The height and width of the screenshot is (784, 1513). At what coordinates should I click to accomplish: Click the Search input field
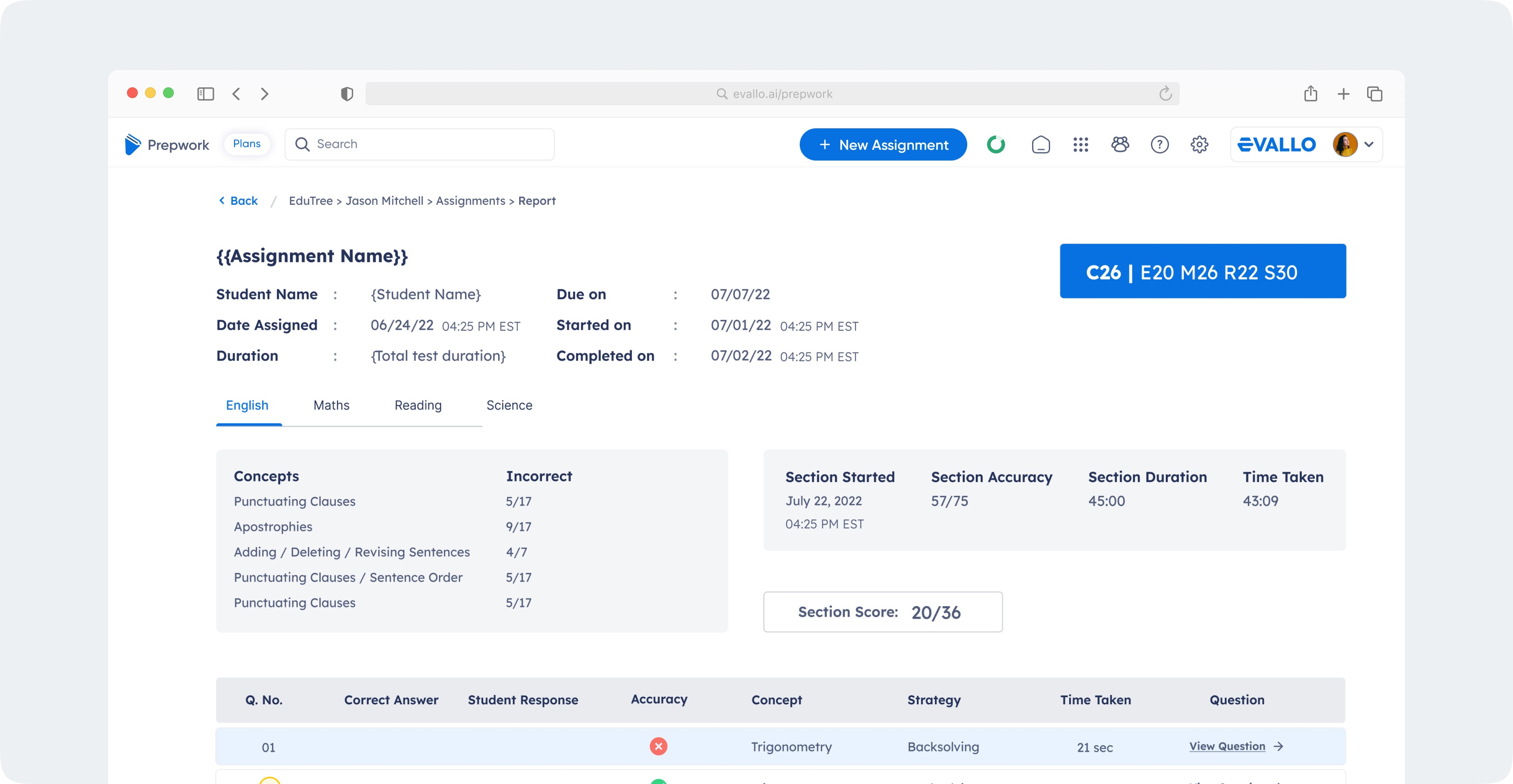click(x=419, y=144)
